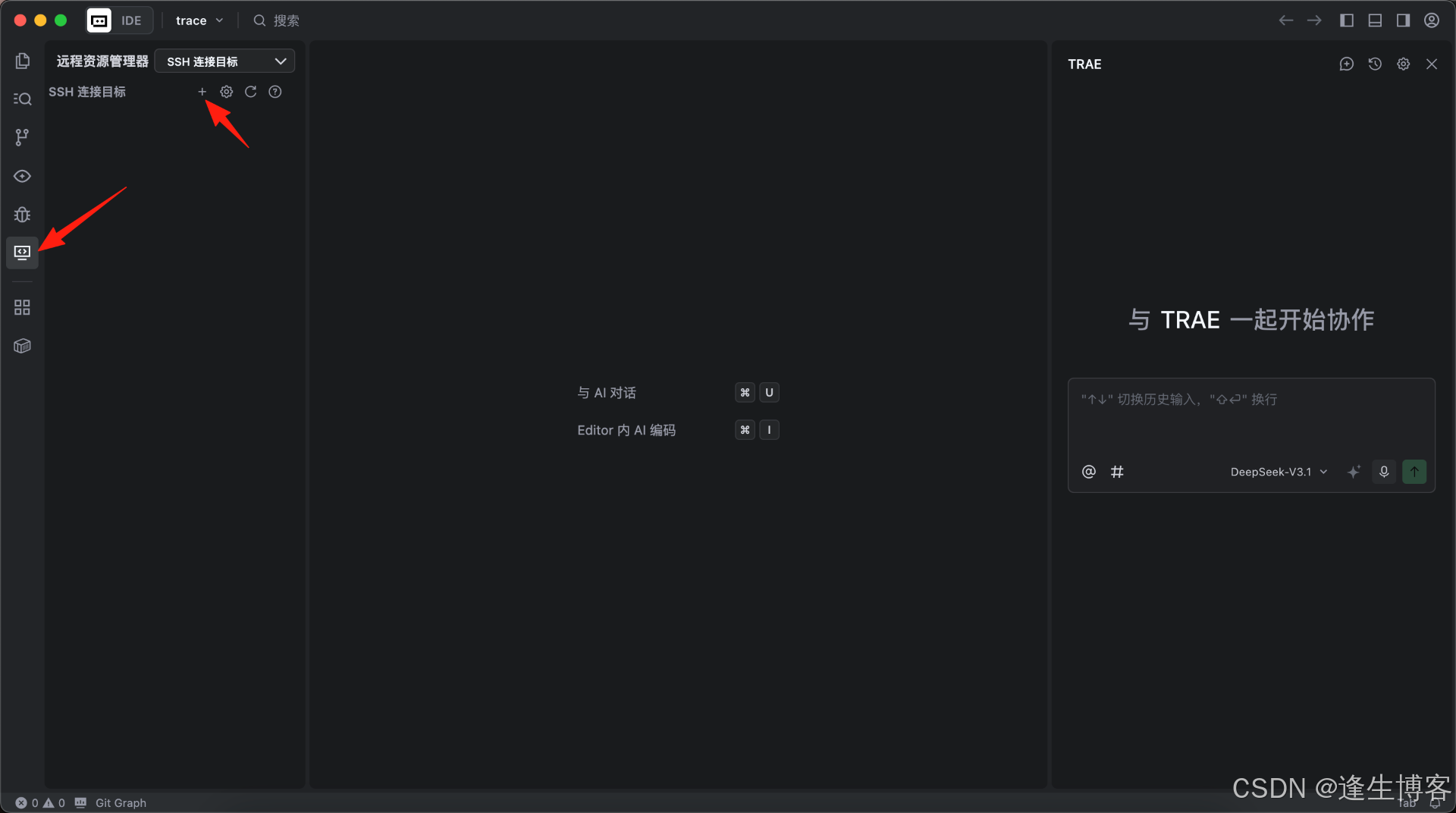Start voice input with microphone icon
This screenshot has height=813, width=1456.
[1384, 472]
